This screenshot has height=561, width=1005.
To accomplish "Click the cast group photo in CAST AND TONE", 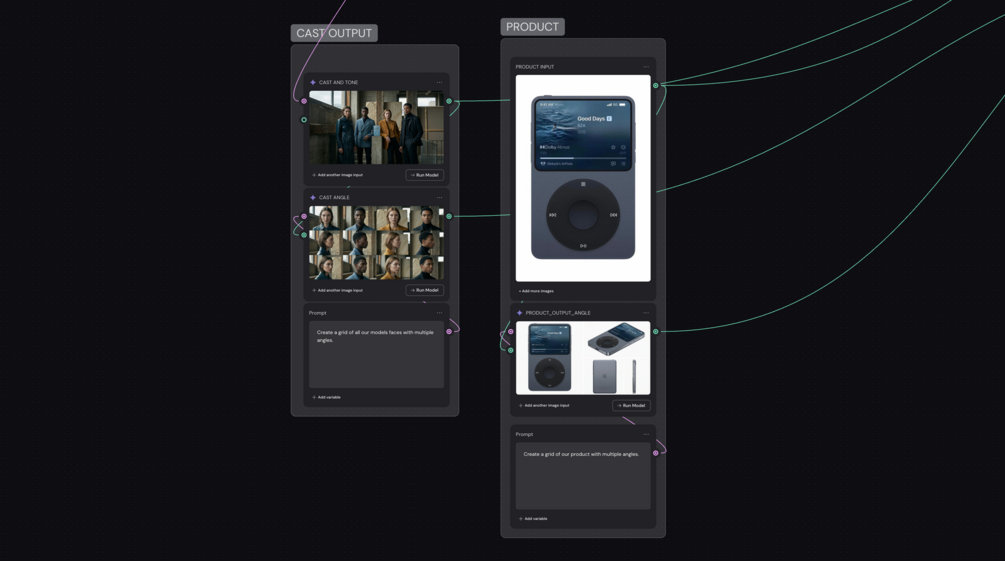I will (376, 128).
